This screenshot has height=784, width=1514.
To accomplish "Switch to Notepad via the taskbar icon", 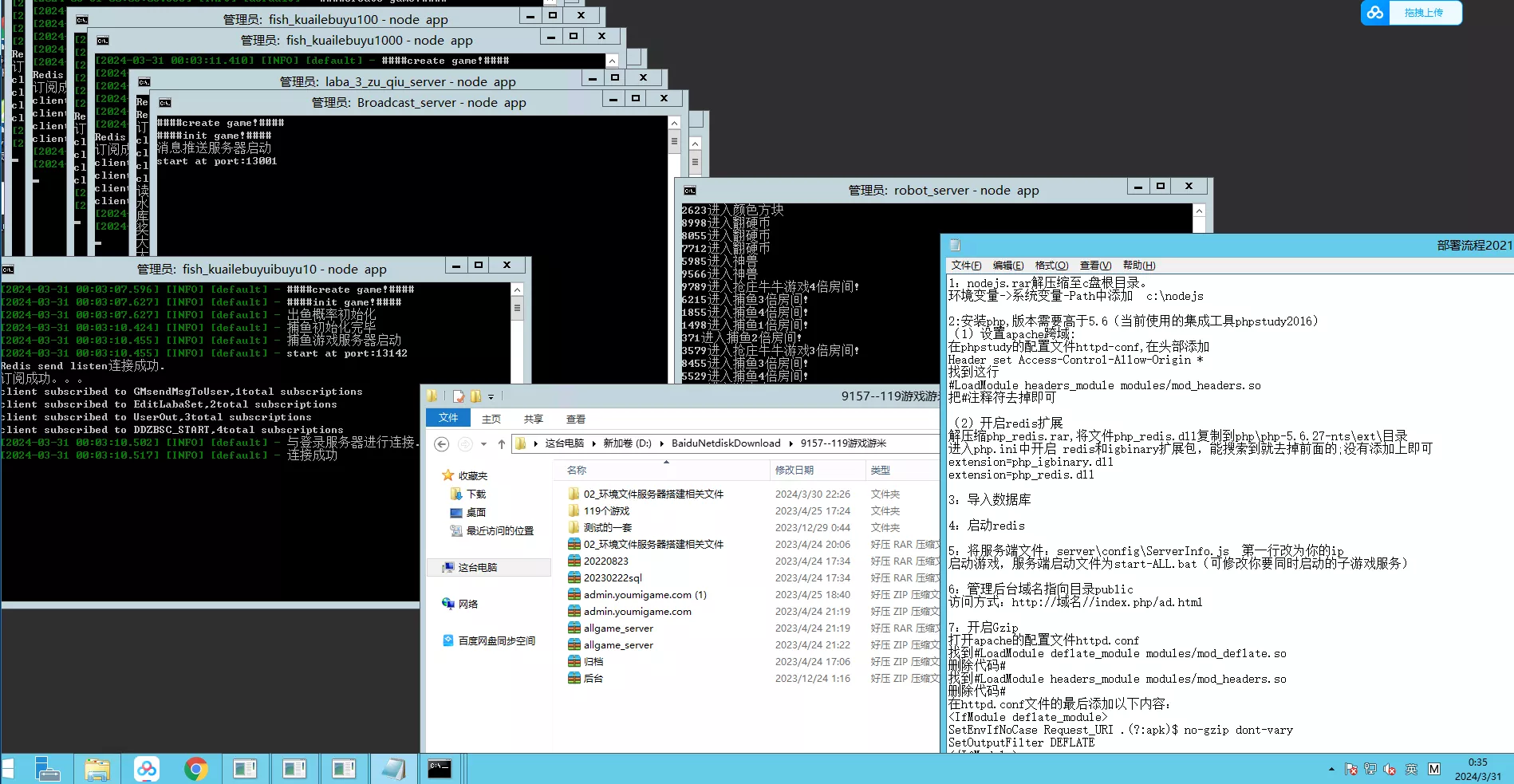I will pos(393,769).
